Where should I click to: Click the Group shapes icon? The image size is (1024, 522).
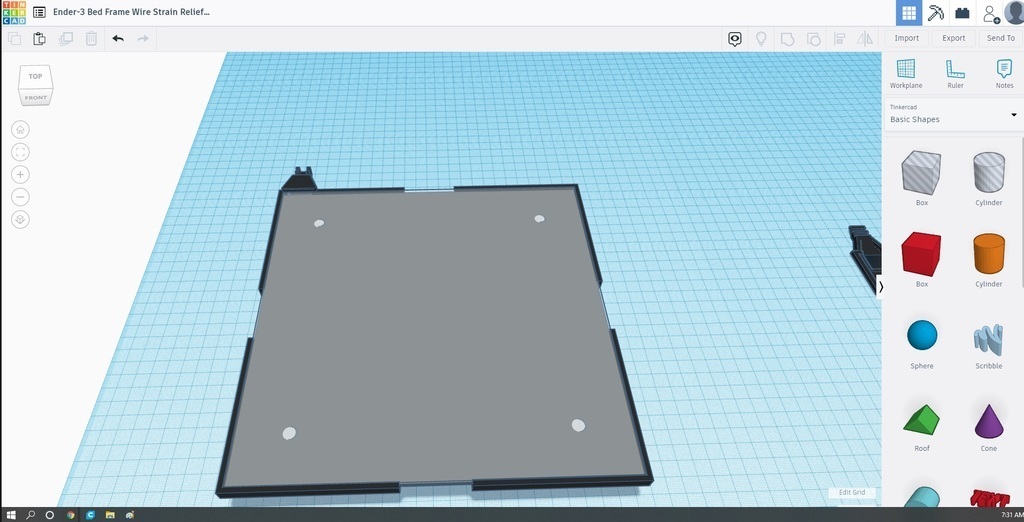click(x=788, y=39)
